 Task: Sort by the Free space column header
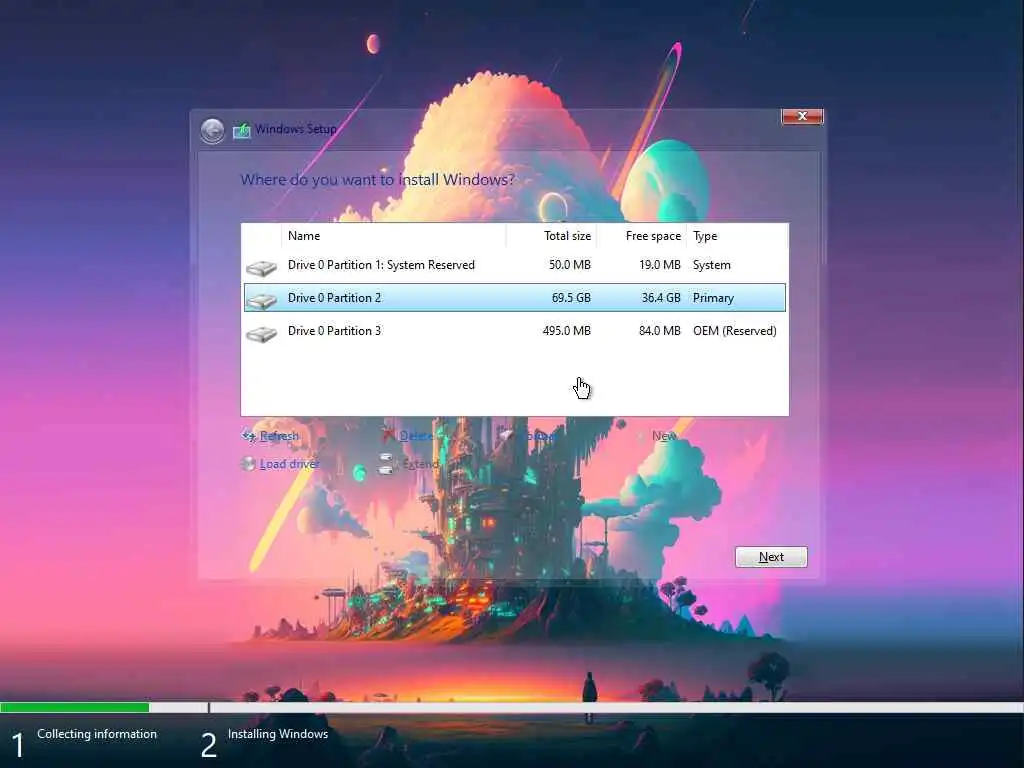click(641, 236)
